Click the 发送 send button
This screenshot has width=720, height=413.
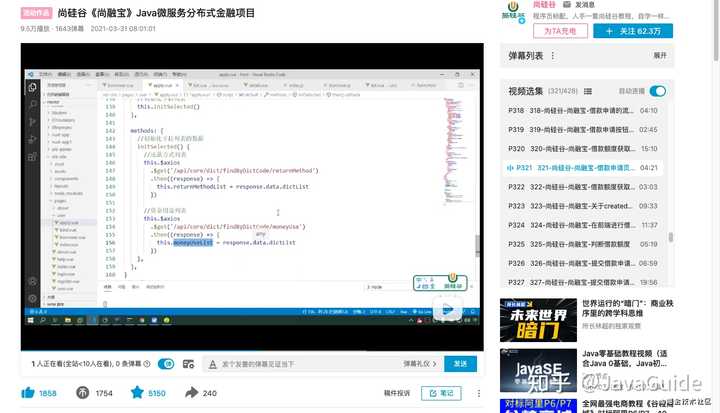(x=460, y=364)
